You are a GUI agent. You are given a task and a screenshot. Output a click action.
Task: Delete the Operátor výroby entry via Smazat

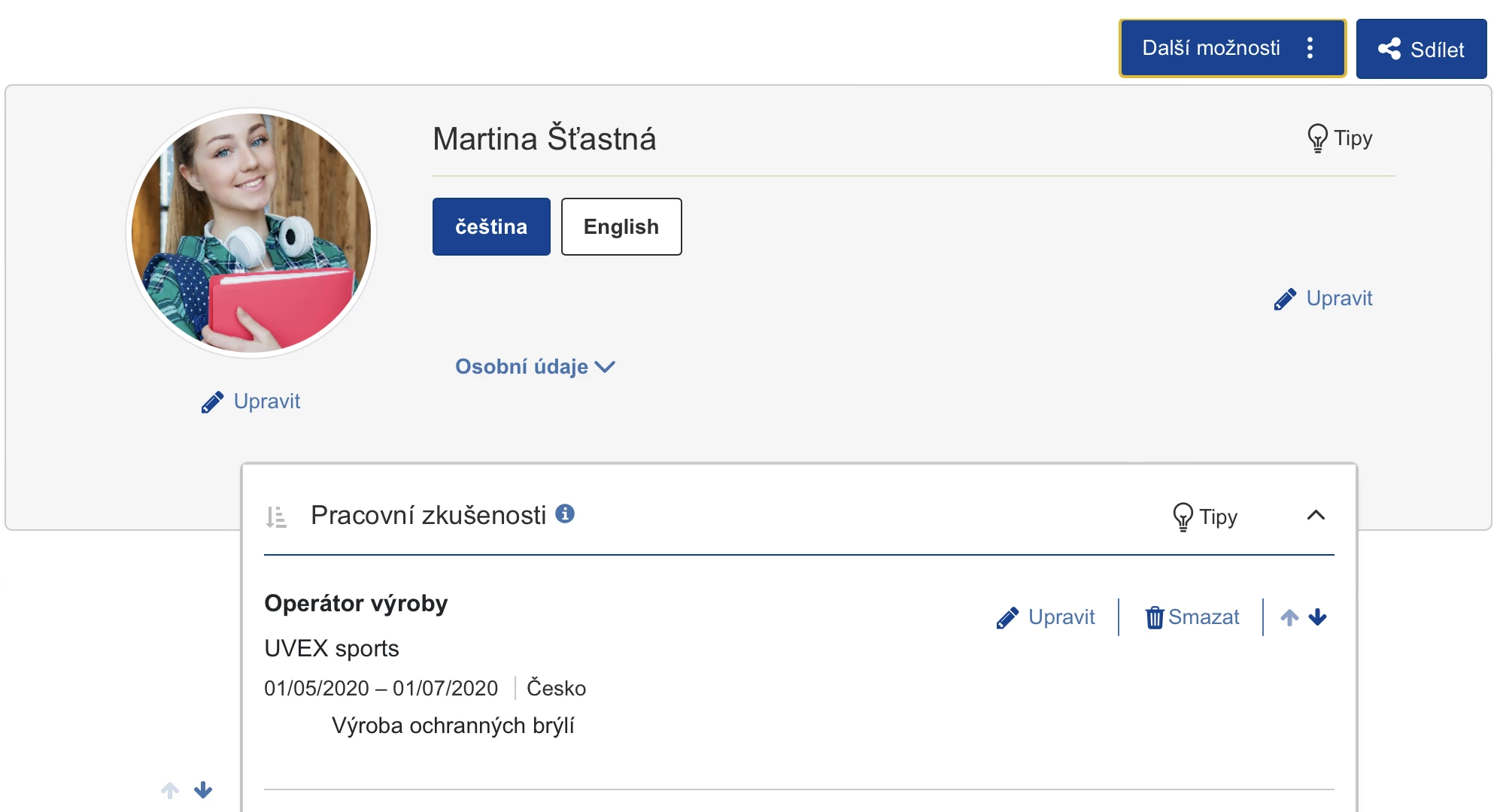[x=1192, y=617]
